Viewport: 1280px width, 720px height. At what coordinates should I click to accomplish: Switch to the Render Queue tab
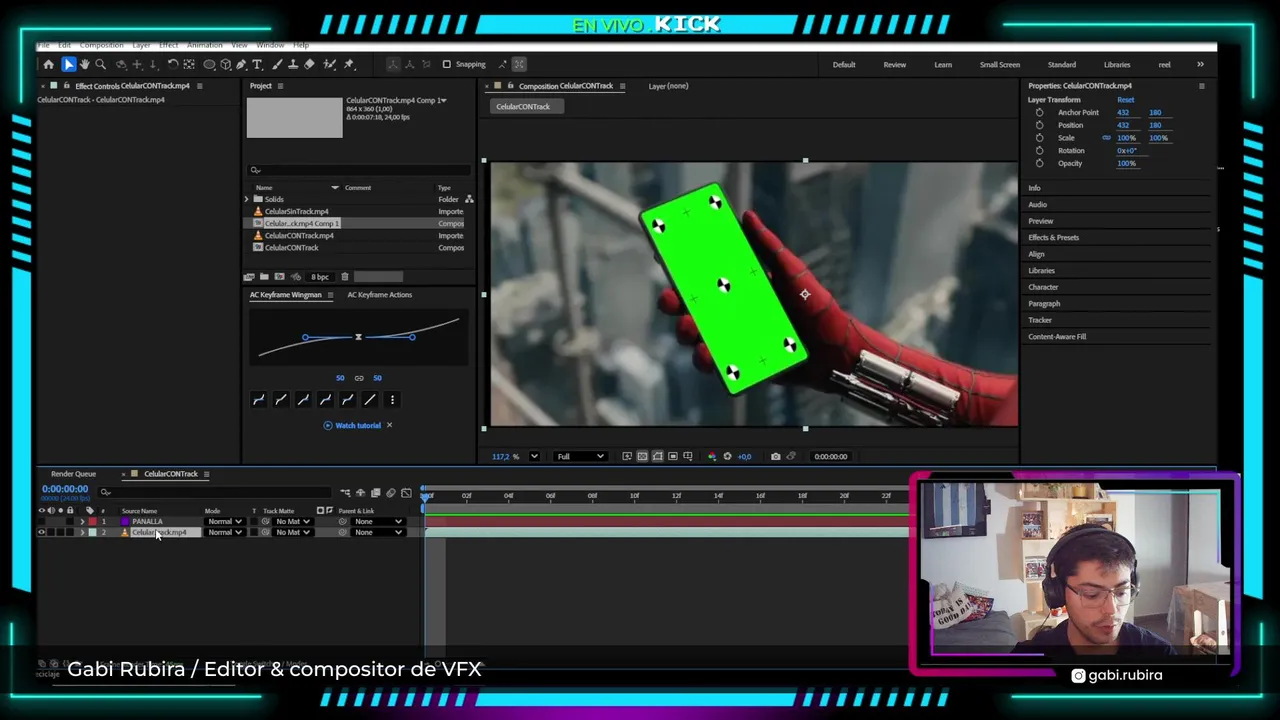pos(73,474)
